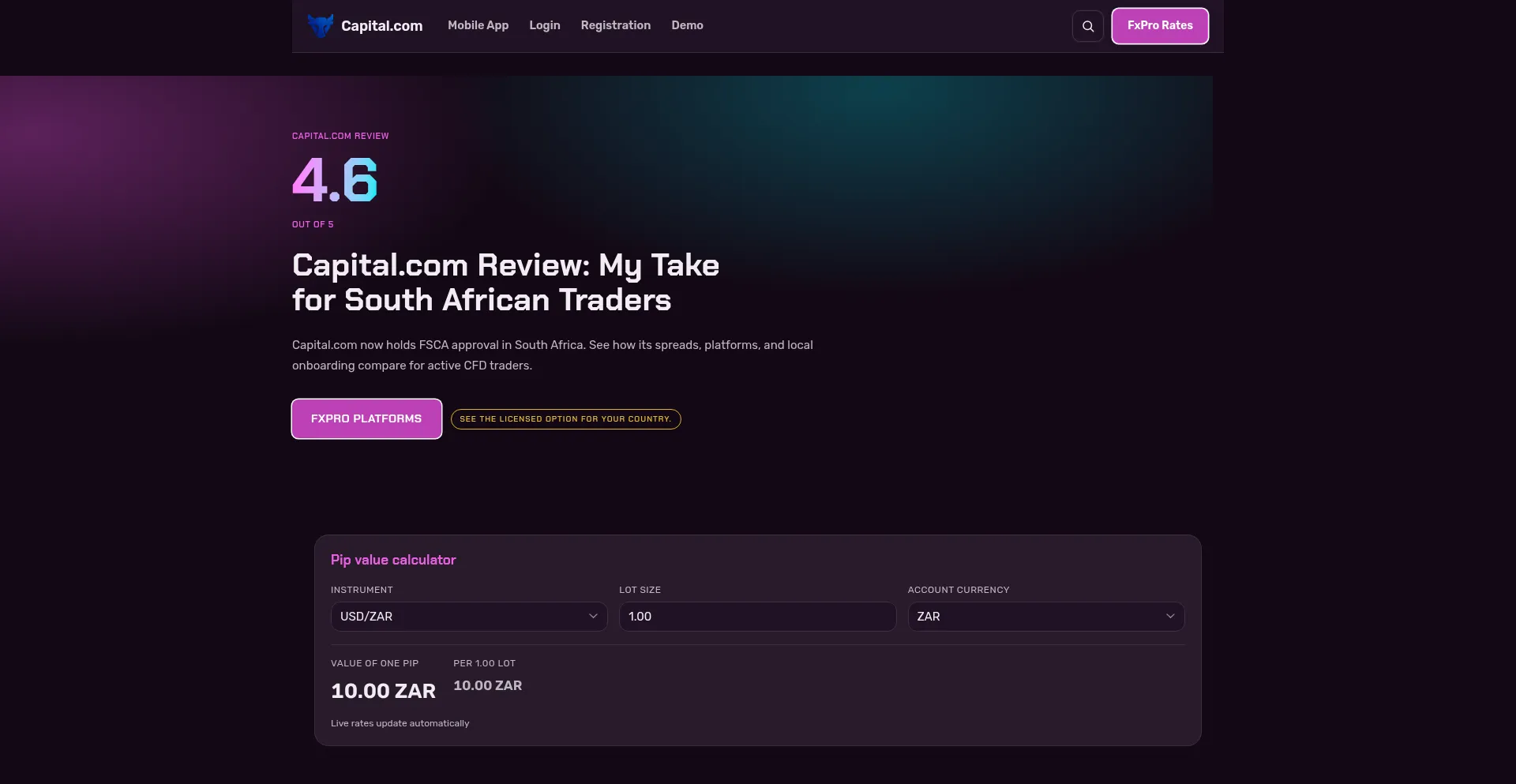The image size is (1516, 784).
Task: Click the FxPro Rates button
Action: point(1160,26)
